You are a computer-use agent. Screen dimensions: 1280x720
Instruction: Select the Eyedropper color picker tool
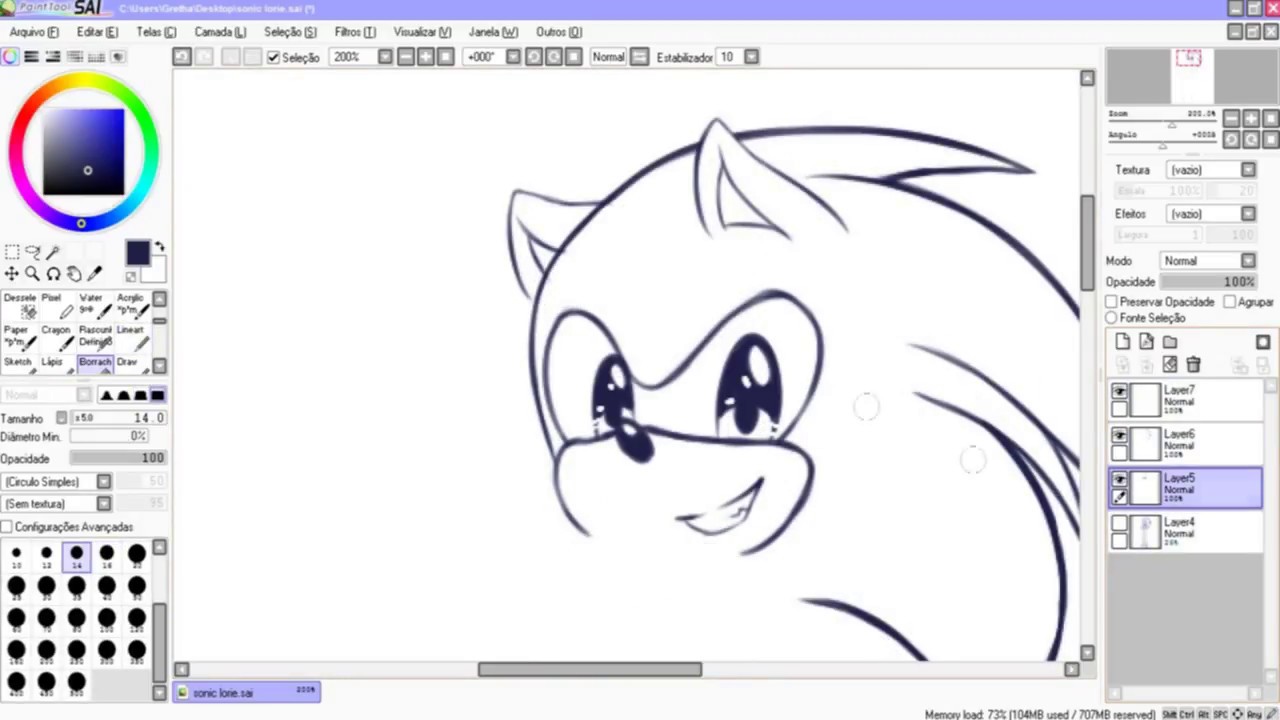point(95,274)
